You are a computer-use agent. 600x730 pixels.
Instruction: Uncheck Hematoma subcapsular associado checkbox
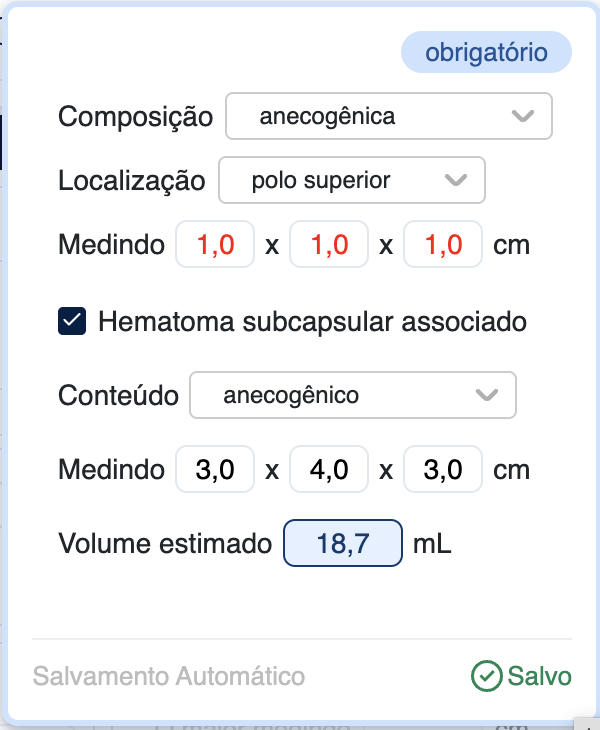(72, 322)
